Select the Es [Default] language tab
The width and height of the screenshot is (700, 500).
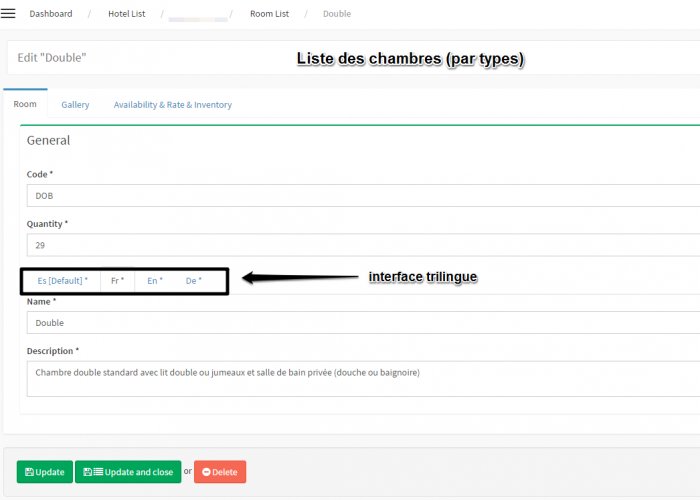tap(62, 281)
